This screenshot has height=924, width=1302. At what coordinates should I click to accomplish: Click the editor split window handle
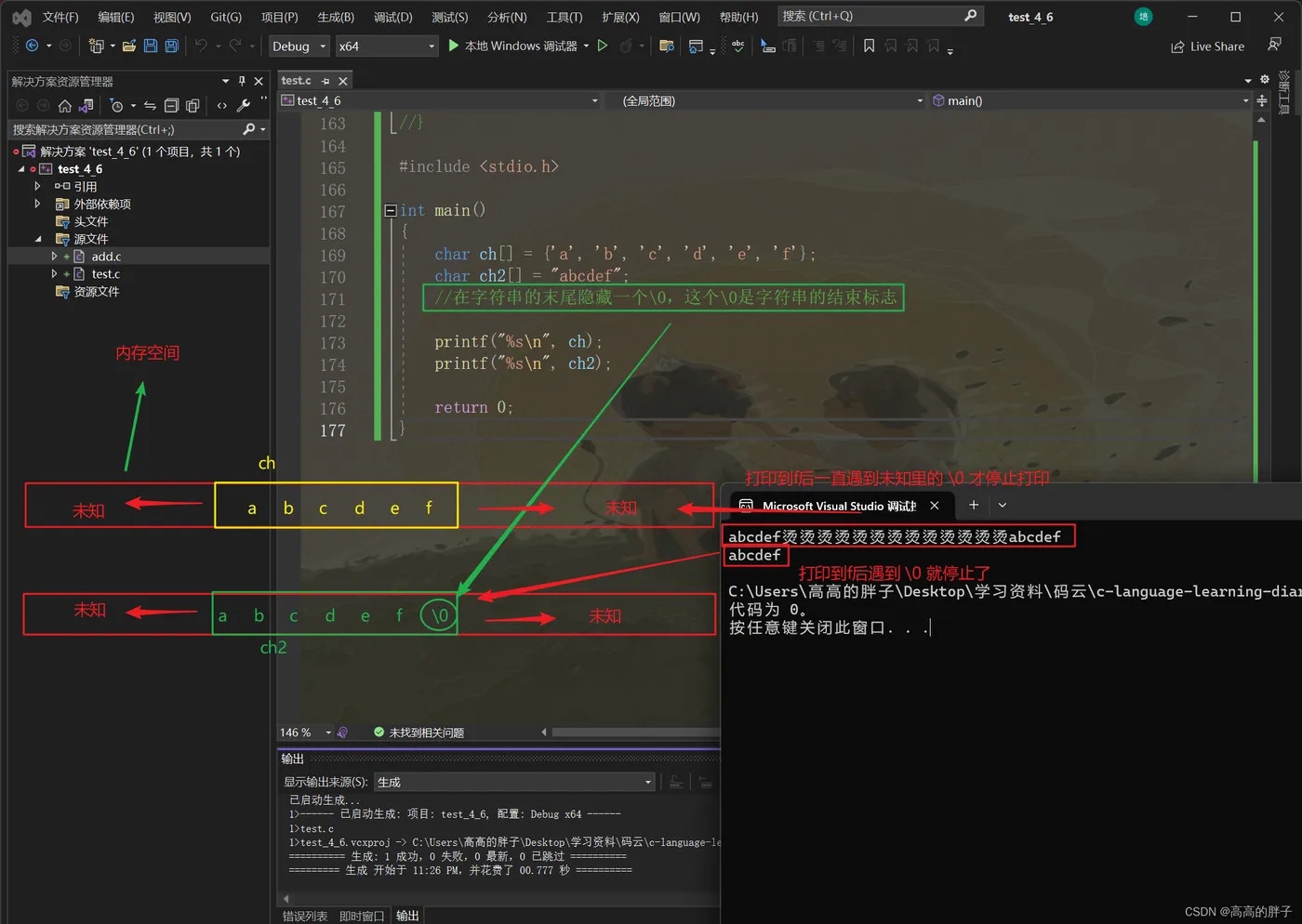1262,100
